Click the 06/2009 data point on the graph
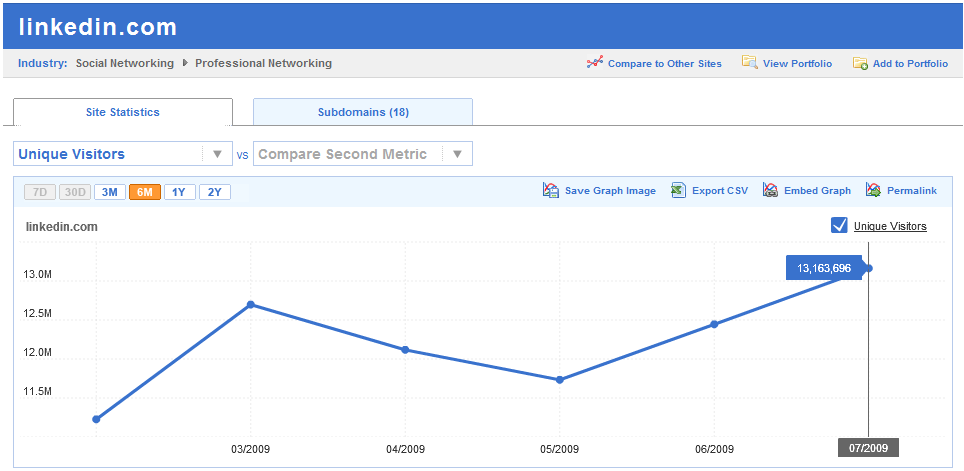This screenshot has height=471, width=964. [714, 324]
